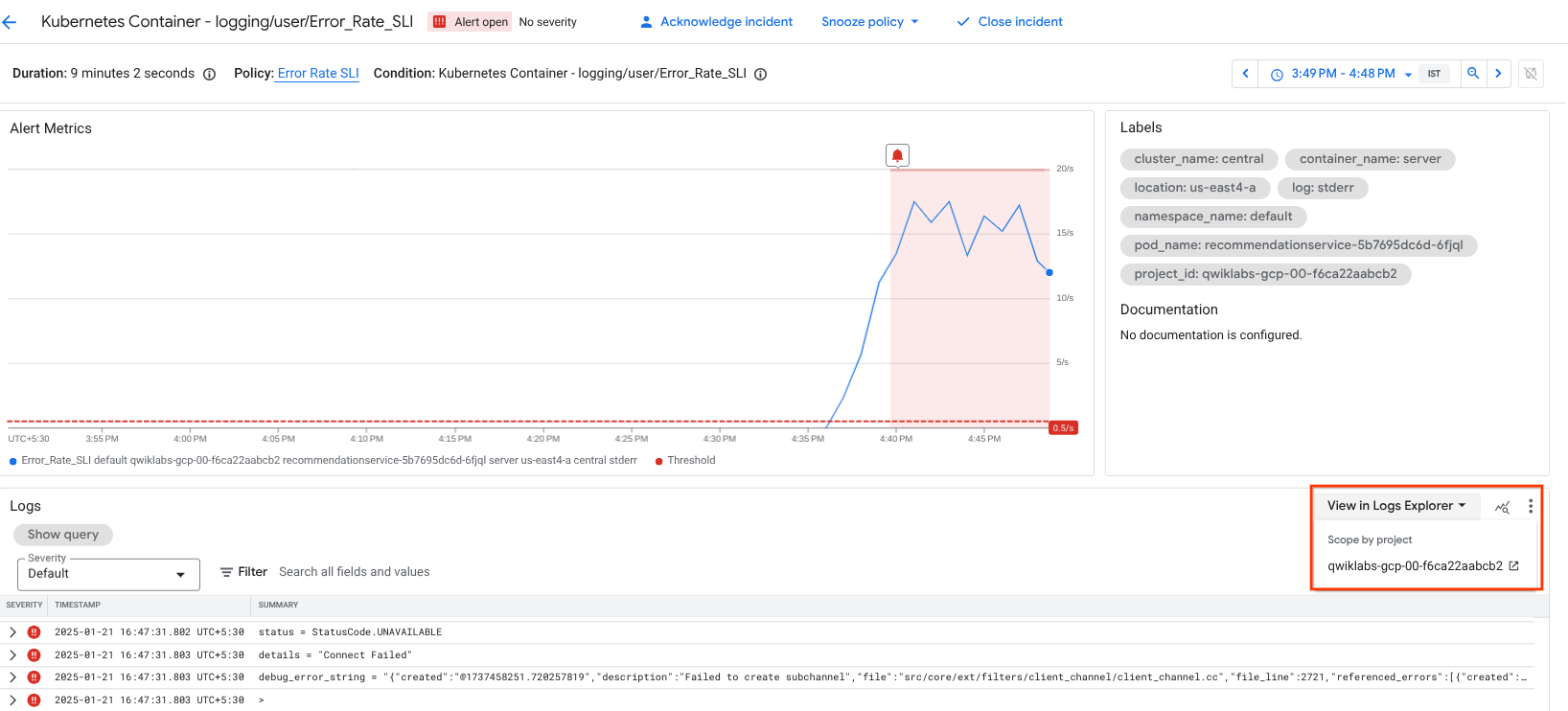The height and width of the screenshot is (711, 1568).
Task: Open the Error Rate SLI policy link
Action: [x=318, y=74]
